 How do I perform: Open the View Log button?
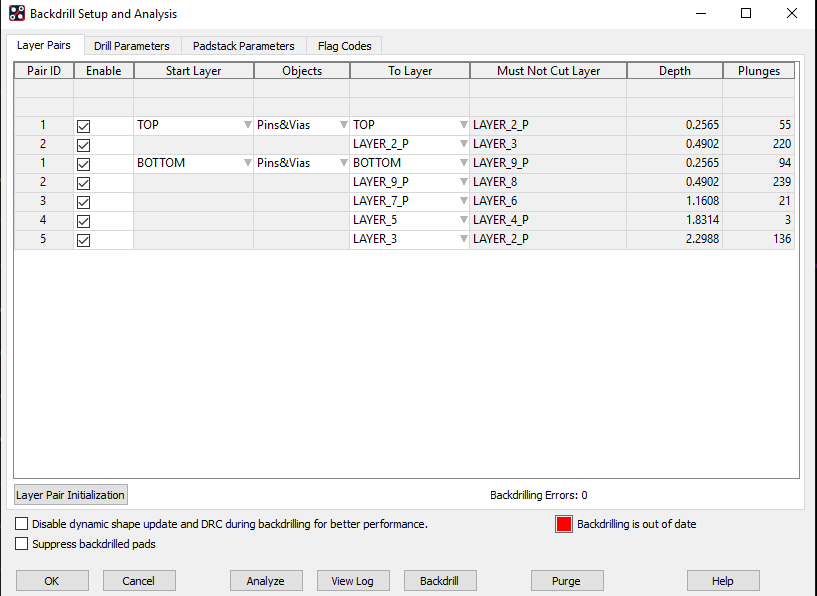(353, 581)
